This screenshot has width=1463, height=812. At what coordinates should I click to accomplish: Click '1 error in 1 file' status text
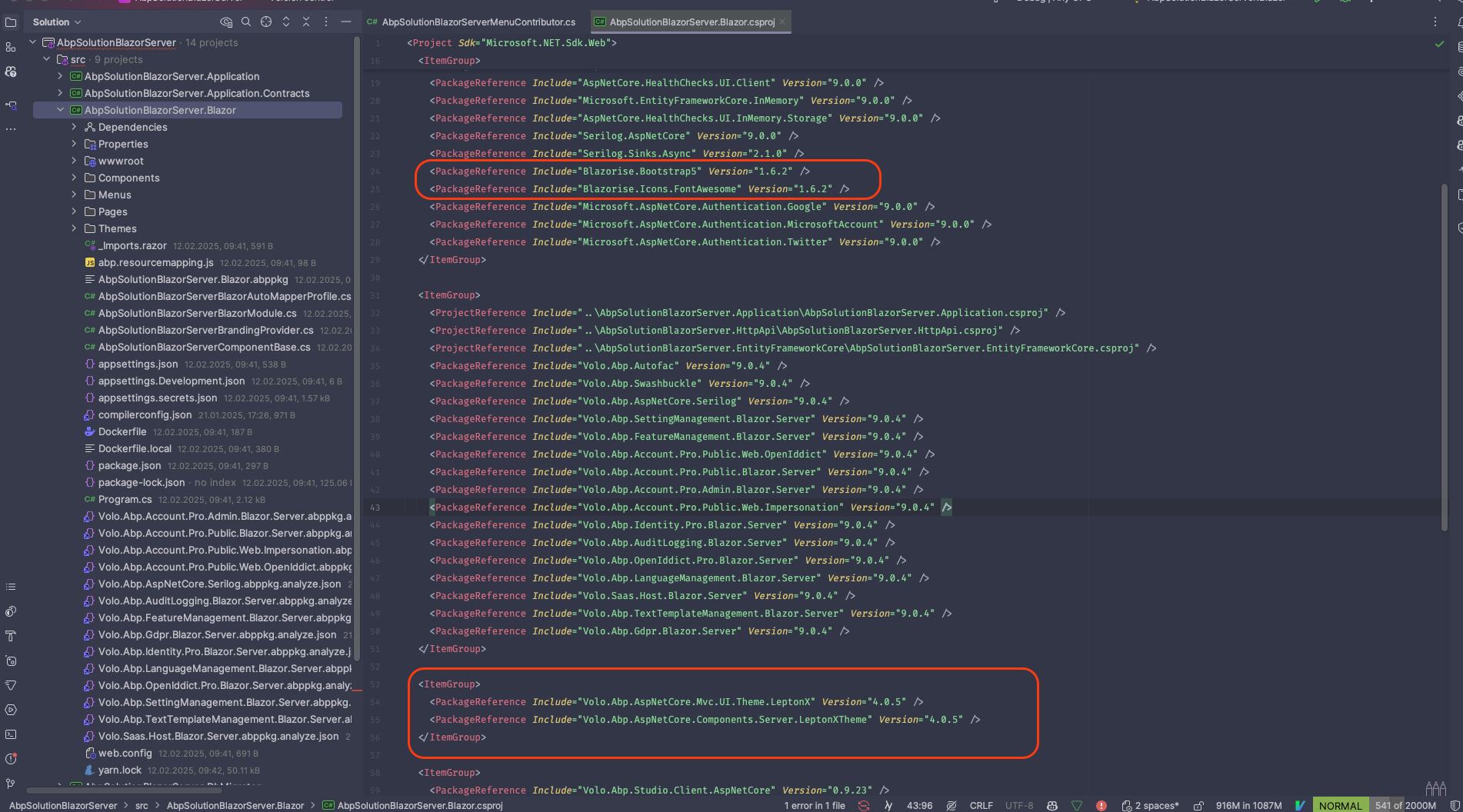point(814,805)
